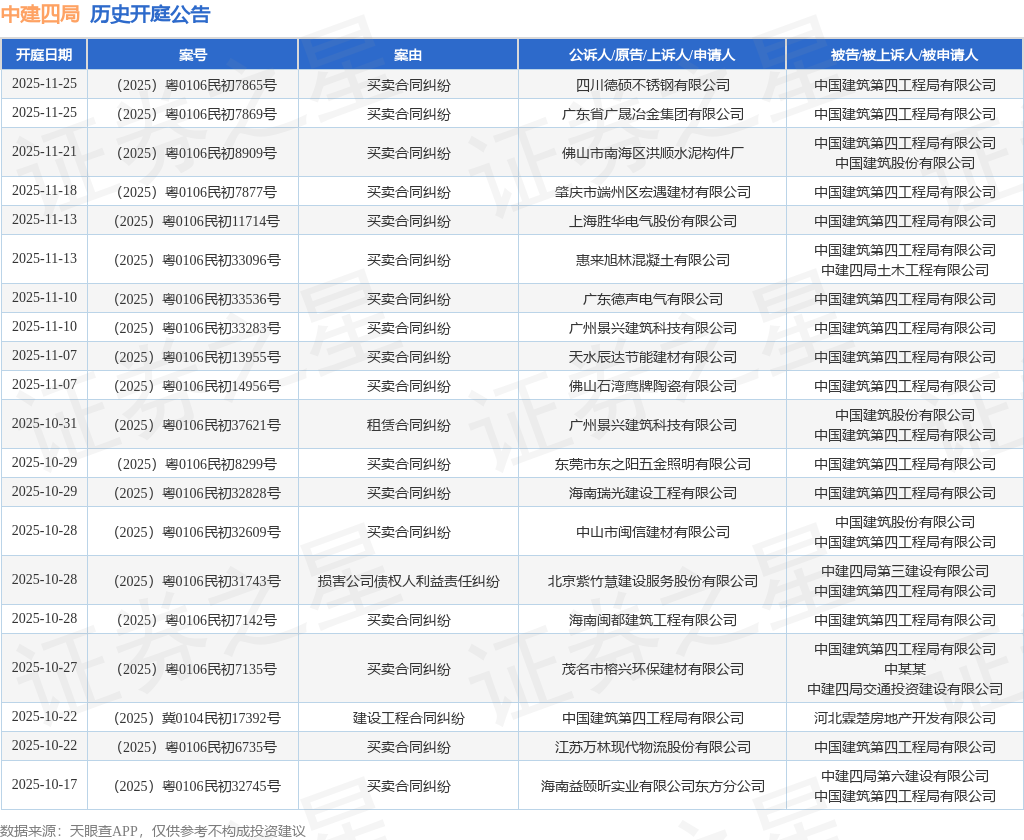
Task: Click plaintiff 佛山市南海区洪顺水泥构件厂
Action: [x=653, y=153]
